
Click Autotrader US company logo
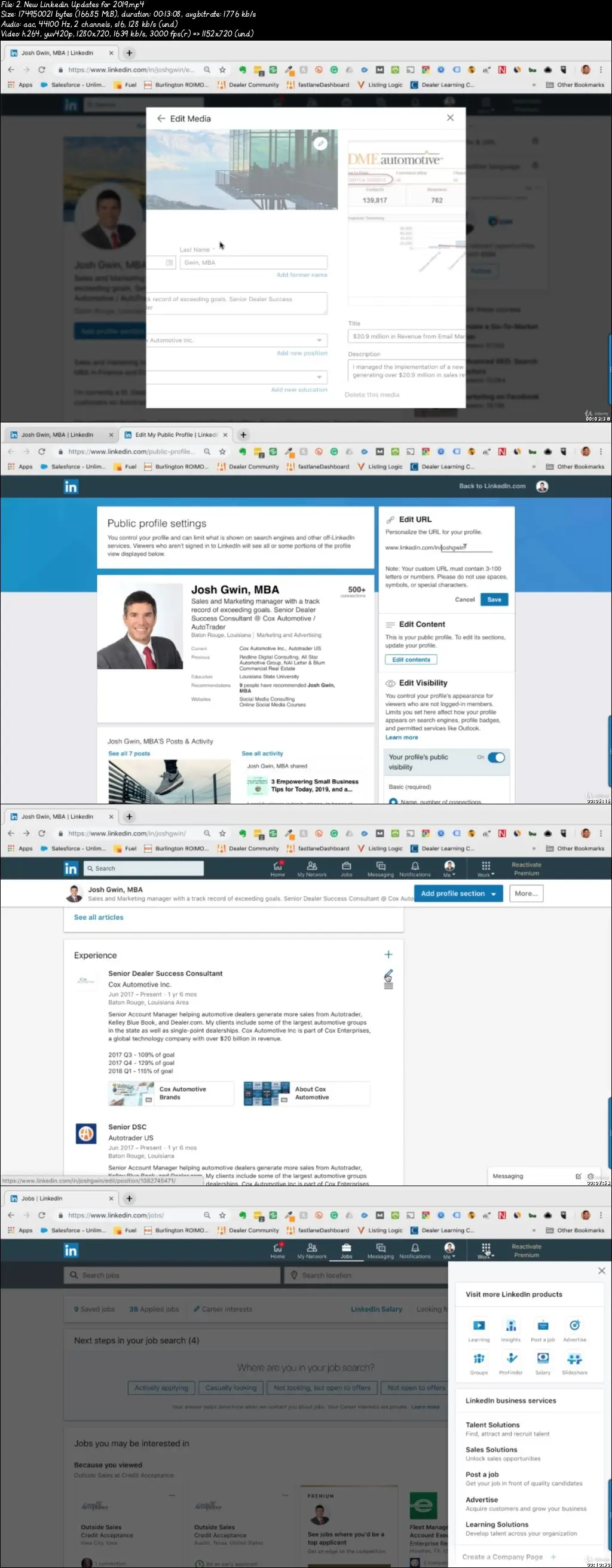coord(86,1133)
